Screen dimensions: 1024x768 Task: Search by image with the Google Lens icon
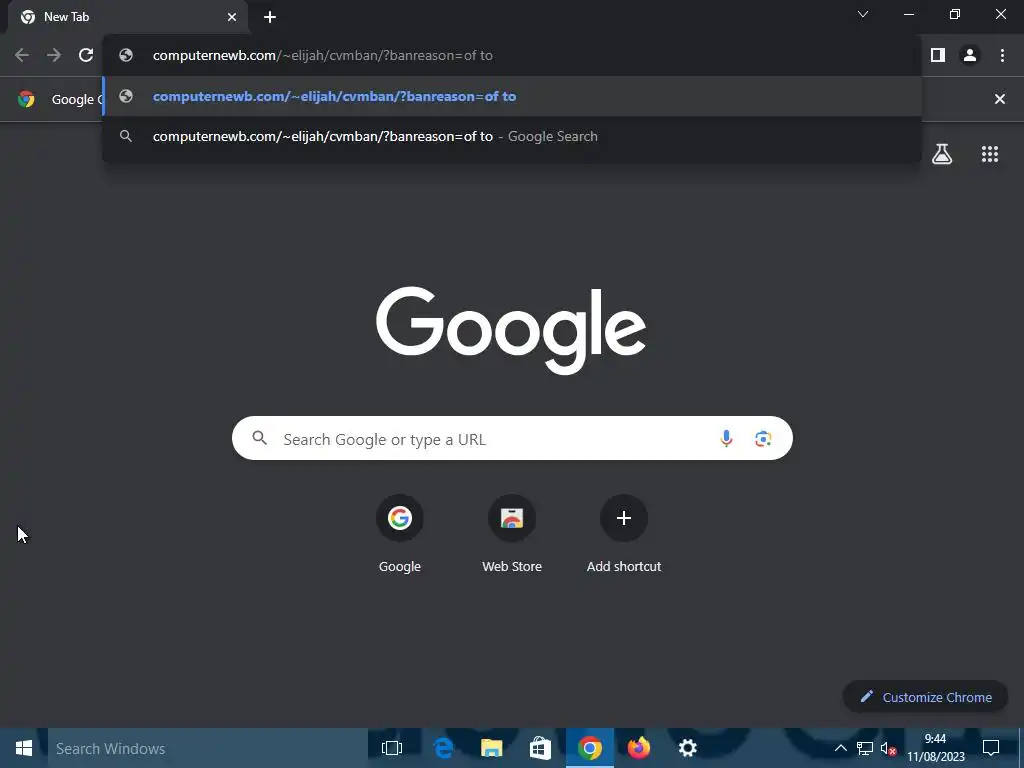pyautogui.click(x=763, y=439)
